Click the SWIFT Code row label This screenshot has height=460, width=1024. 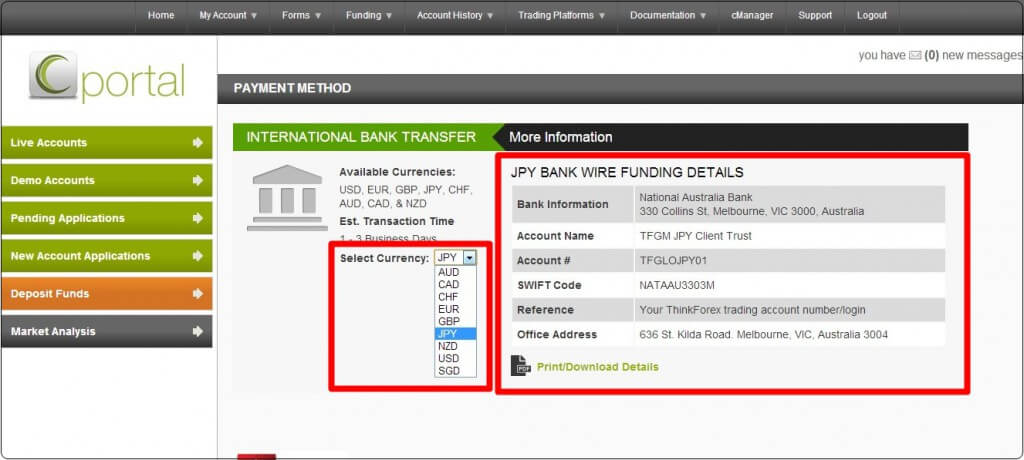pyautogui.click(x=549, y=286)
